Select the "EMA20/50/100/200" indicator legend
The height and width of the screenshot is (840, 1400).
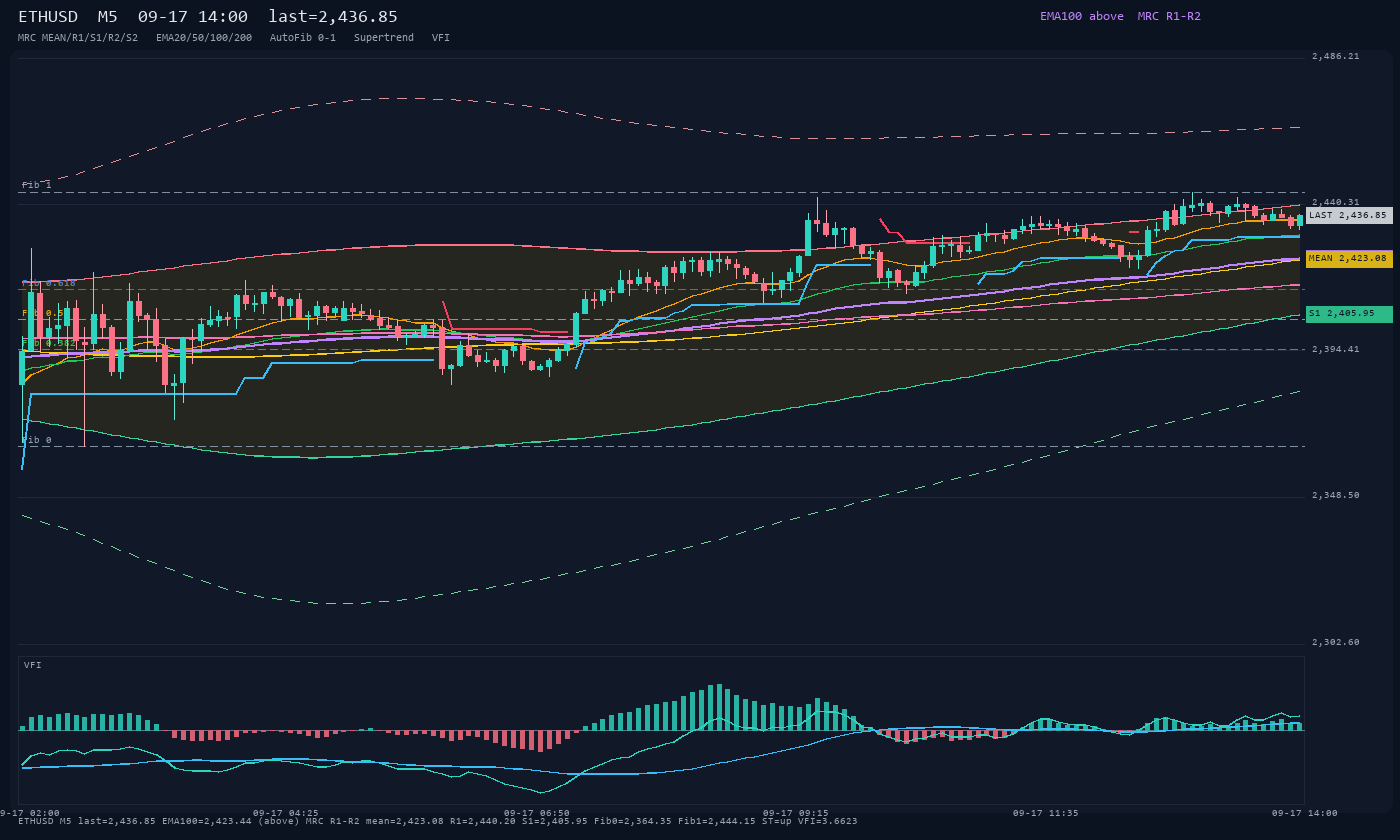point(204,38)
